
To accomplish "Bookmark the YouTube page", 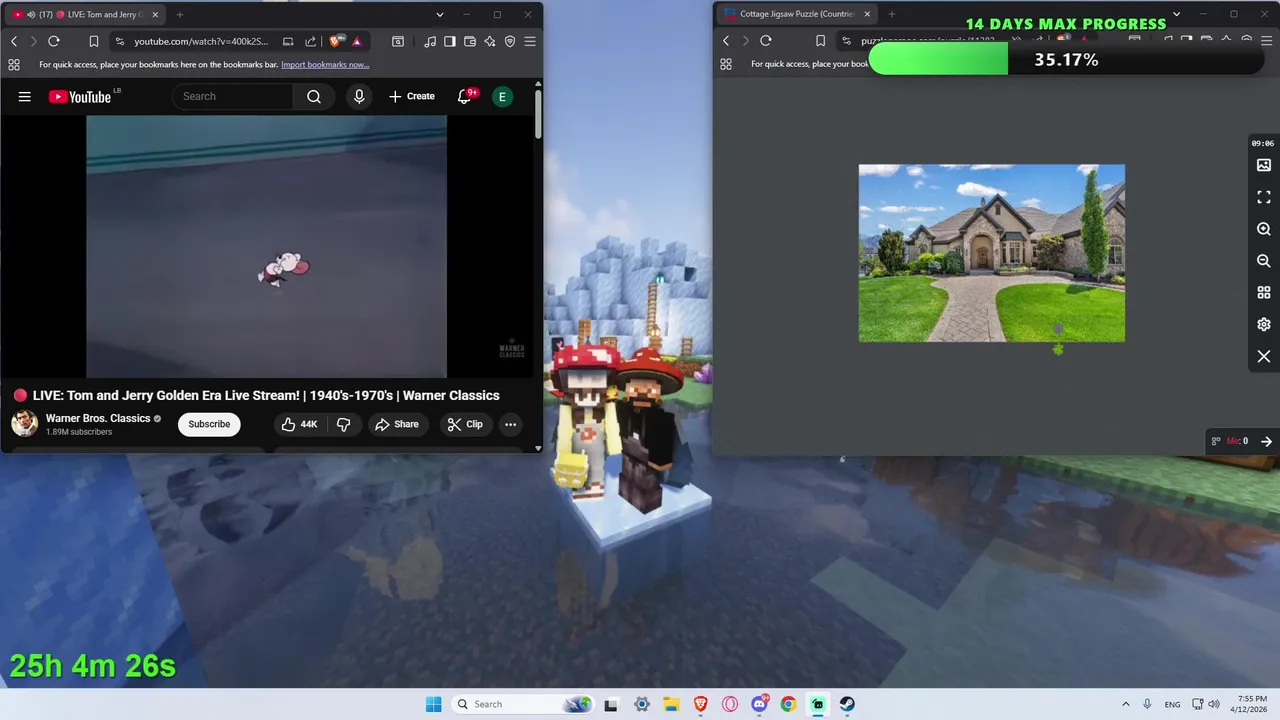I will point(93,41).
